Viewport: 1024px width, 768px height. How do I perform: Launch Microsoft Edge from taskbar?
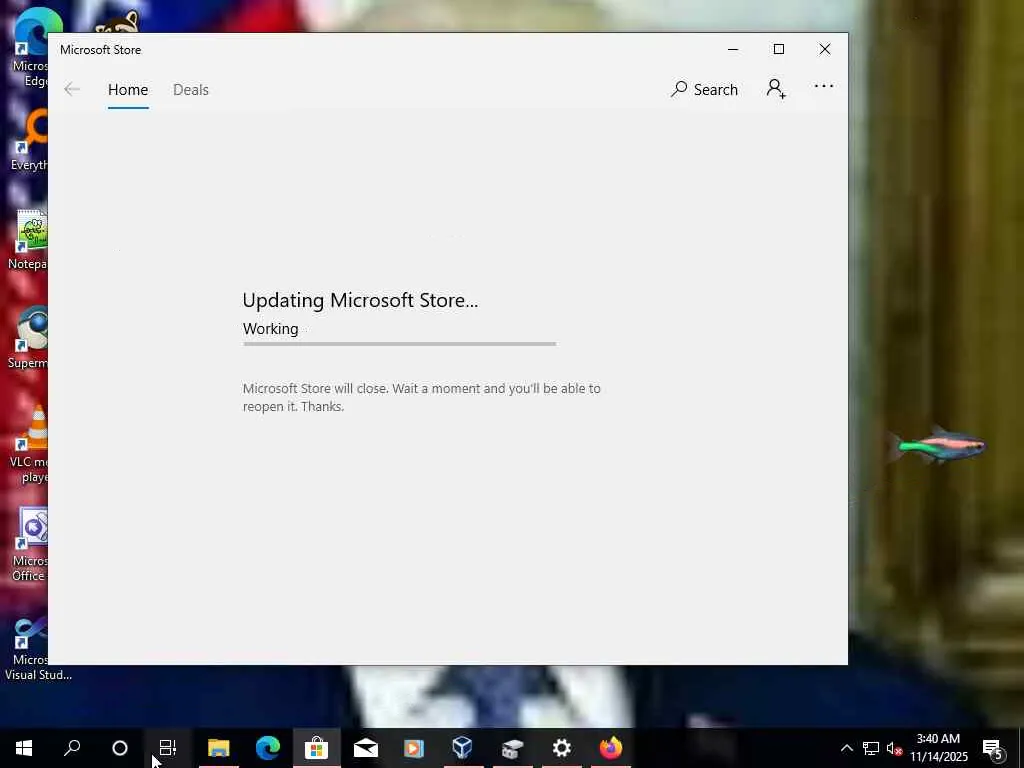tap(268, 748)
